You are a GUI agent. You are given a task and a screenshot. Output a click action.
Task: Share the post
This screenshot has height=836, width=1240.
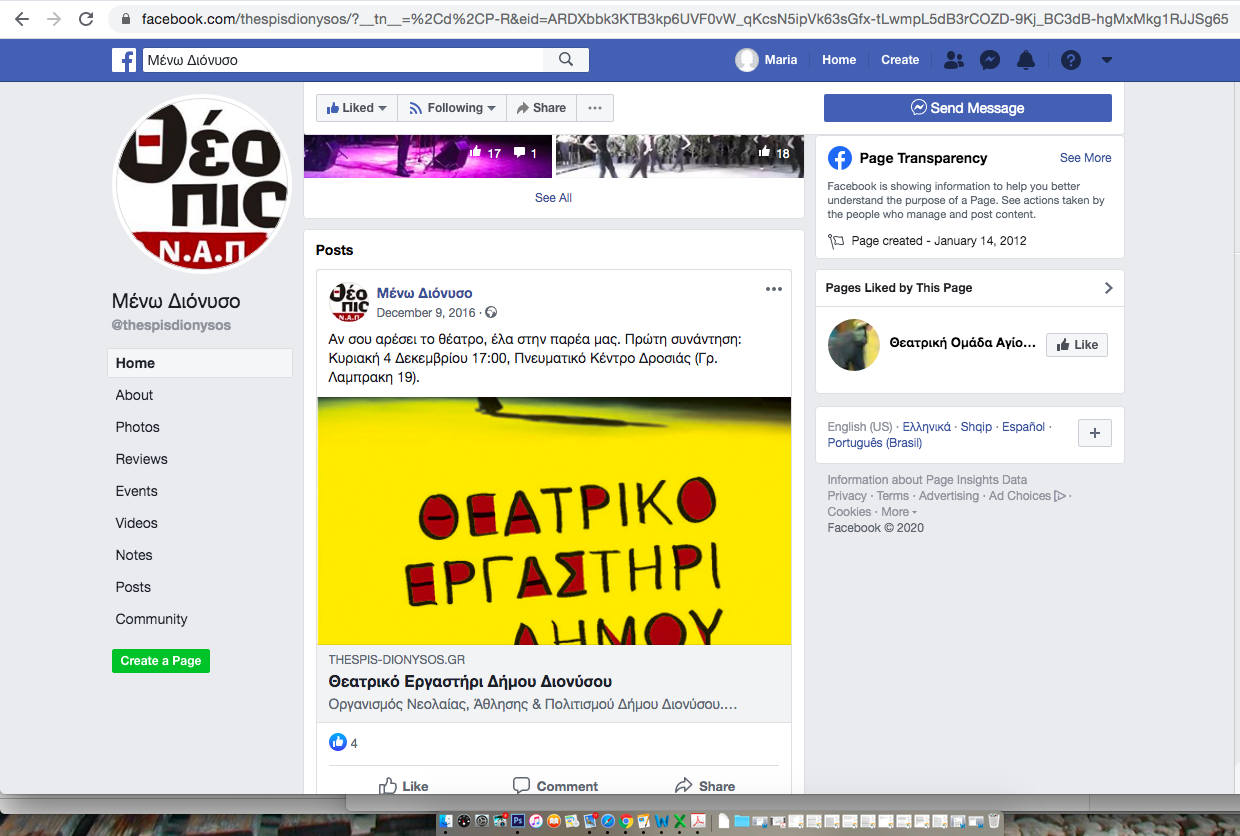pos(705,786)
